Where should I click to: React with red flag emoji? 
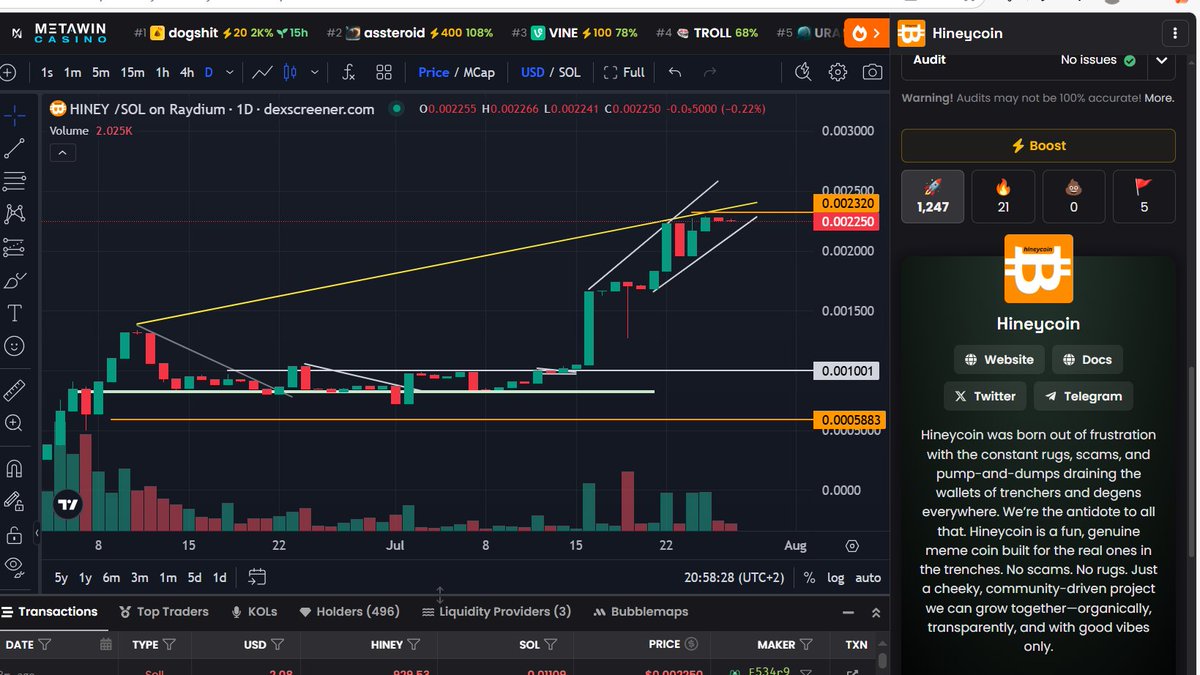point(1144,196)
